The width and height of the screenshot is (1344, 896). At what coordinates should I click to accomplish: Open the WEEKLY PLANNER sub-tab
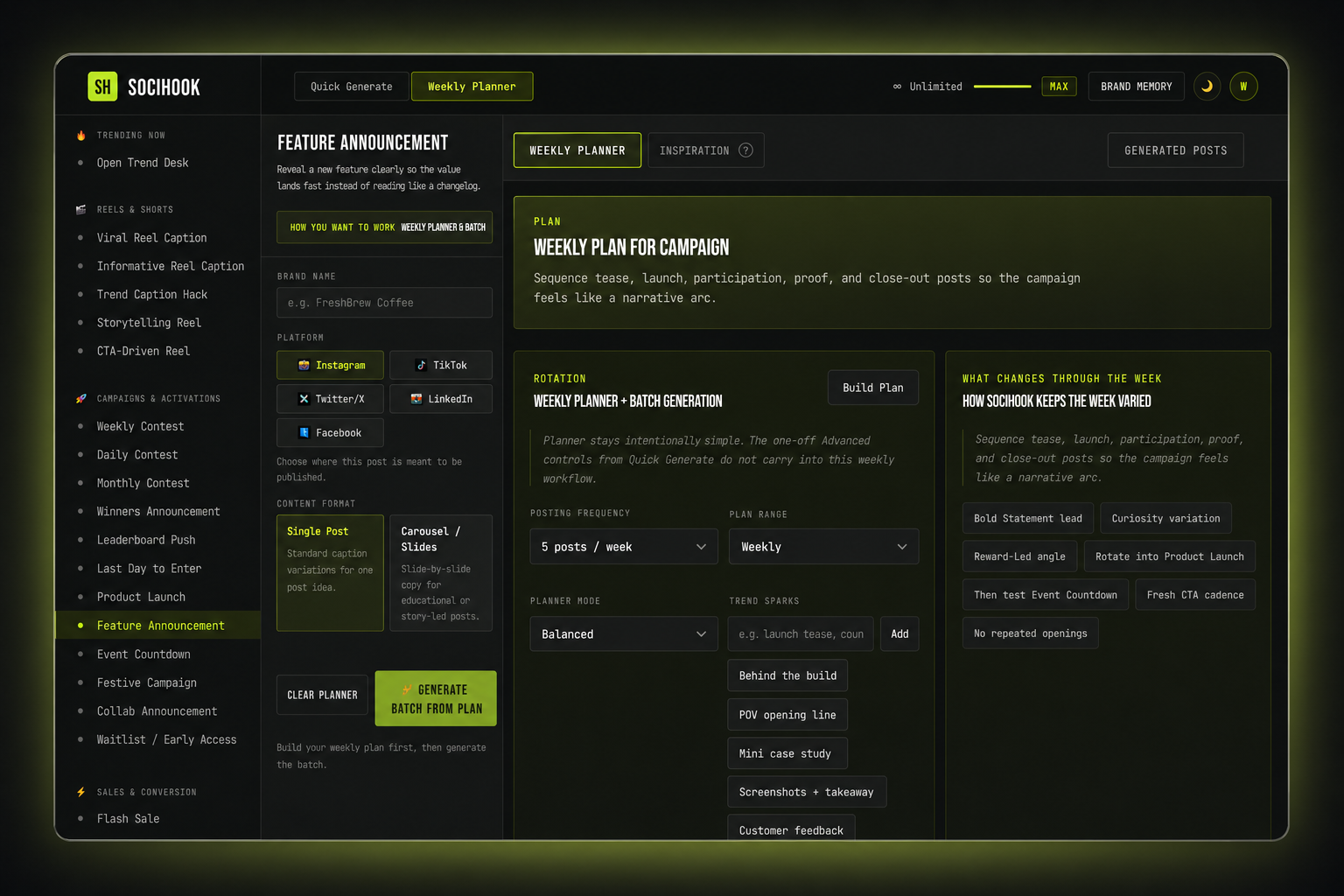click(577, 150)
